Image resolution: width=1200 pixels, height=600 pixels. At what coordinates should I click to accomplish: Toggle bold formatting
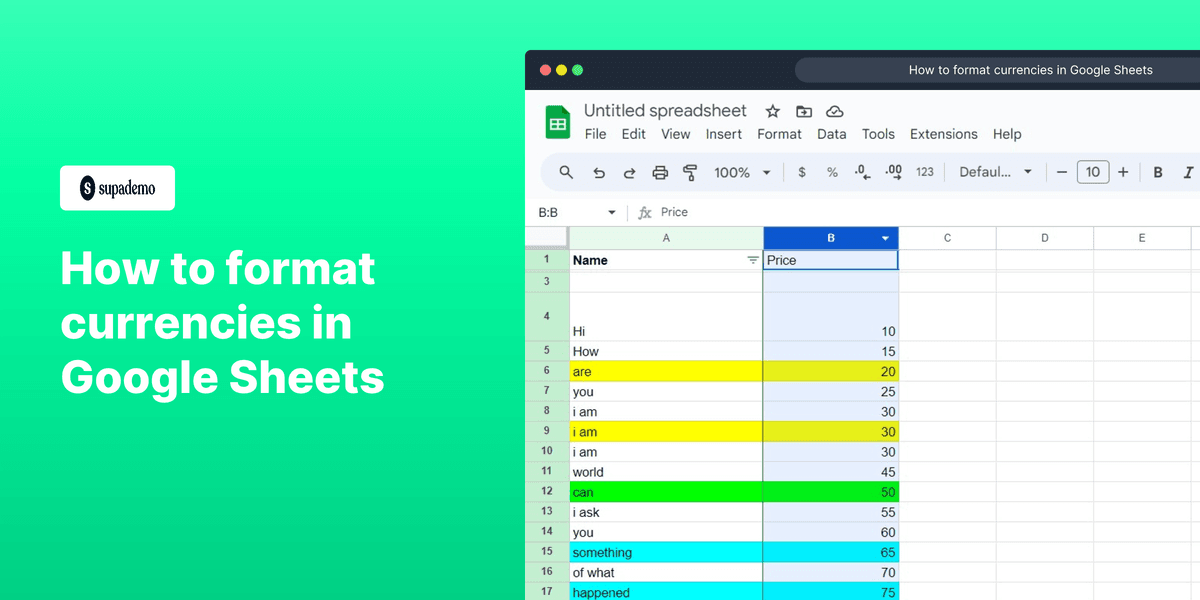click(1157, 172)
